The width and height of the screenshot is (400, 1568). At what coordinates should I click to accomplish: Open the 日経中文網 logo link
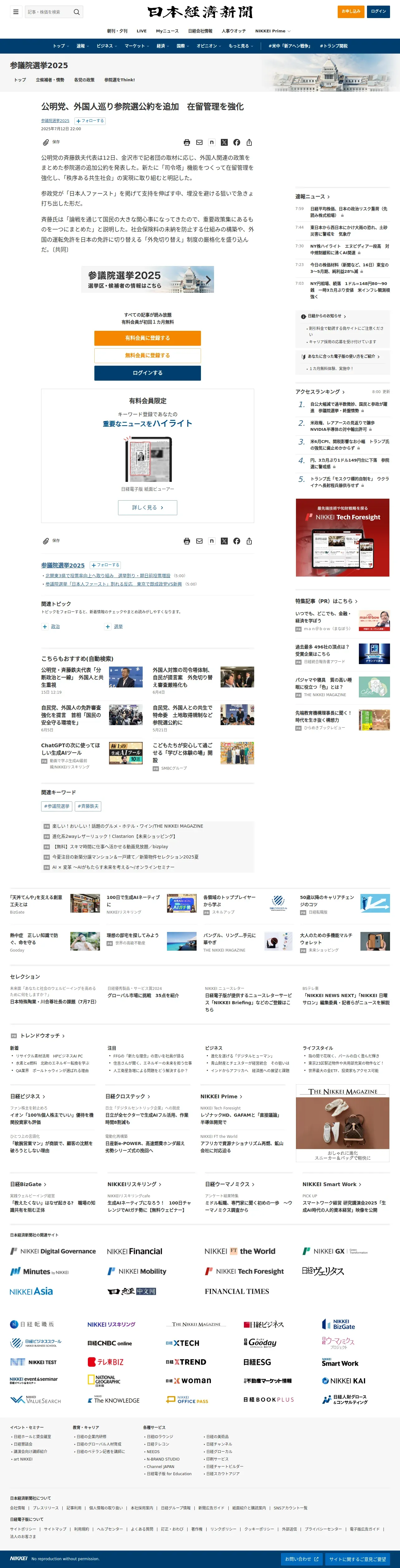pyautogui.click(x=131, y=1292)
